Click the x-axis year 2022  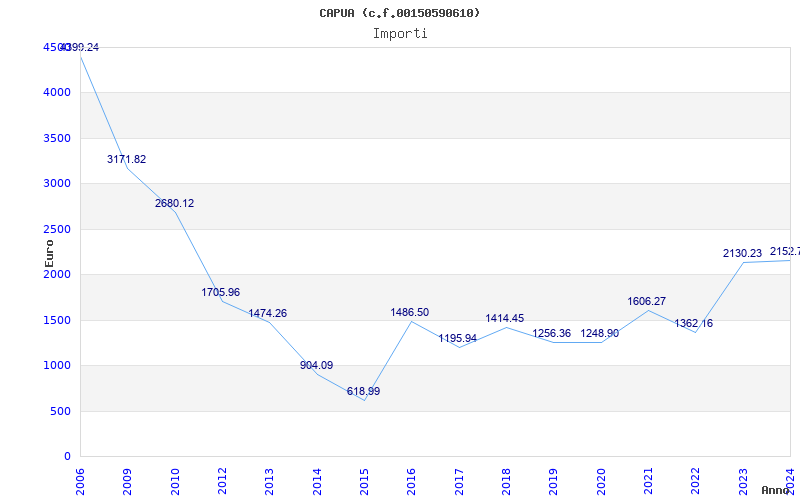pos(696,482)
